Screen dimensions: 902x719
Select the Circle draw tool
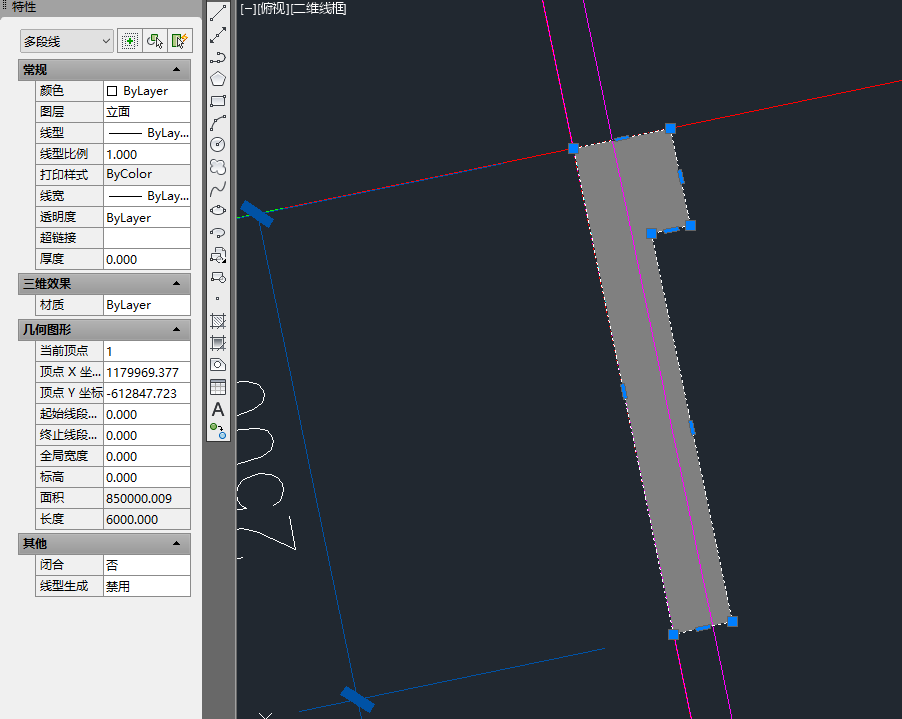click(218, 145)
